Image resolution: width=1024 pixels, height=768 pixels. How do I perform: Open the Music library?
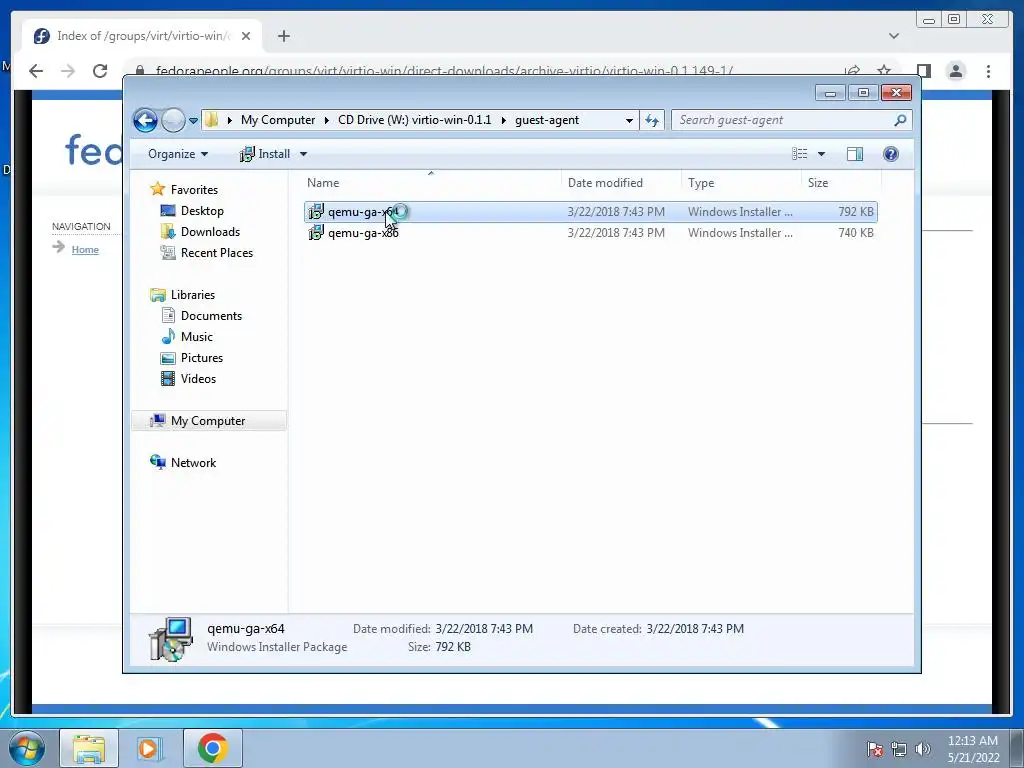click(x=197, y=336)
